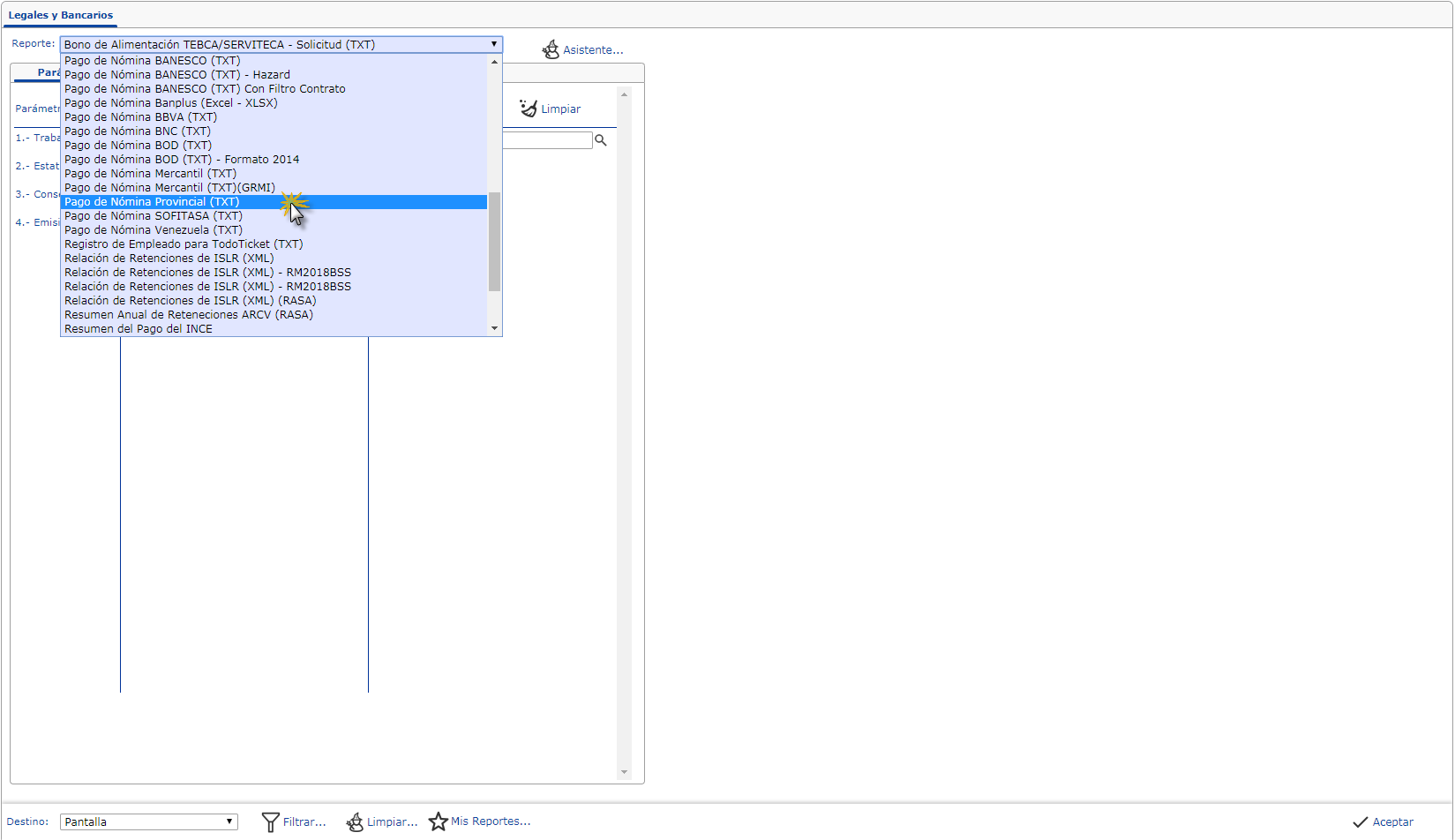The image size is (1455, 840).
Task: Open the Destino dropdown showing Pantalla
Action: 149,821
